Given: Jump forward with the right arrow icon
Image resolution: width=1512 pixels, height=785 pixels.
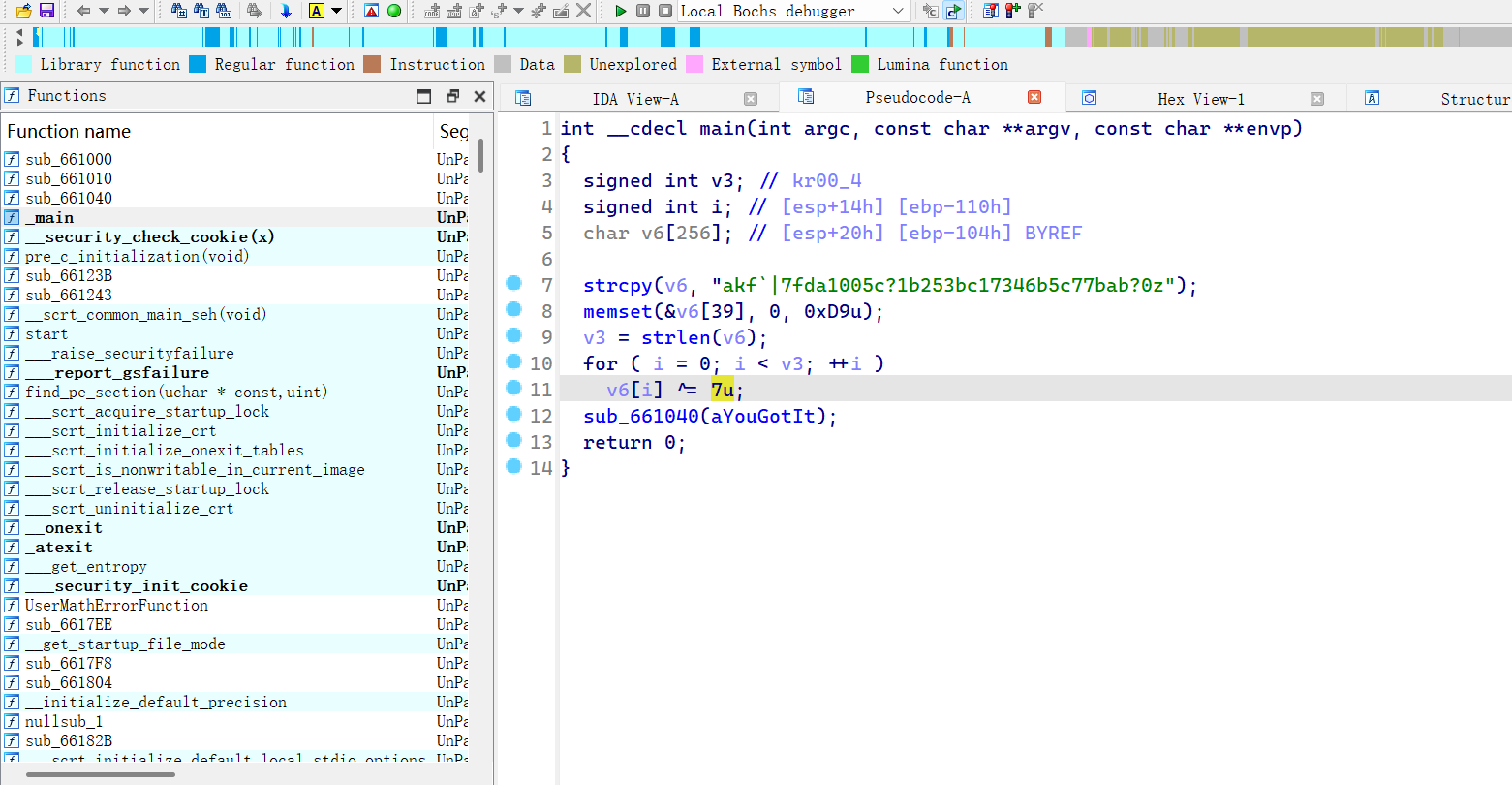Looking at the screenshot, I should [124, 11].
